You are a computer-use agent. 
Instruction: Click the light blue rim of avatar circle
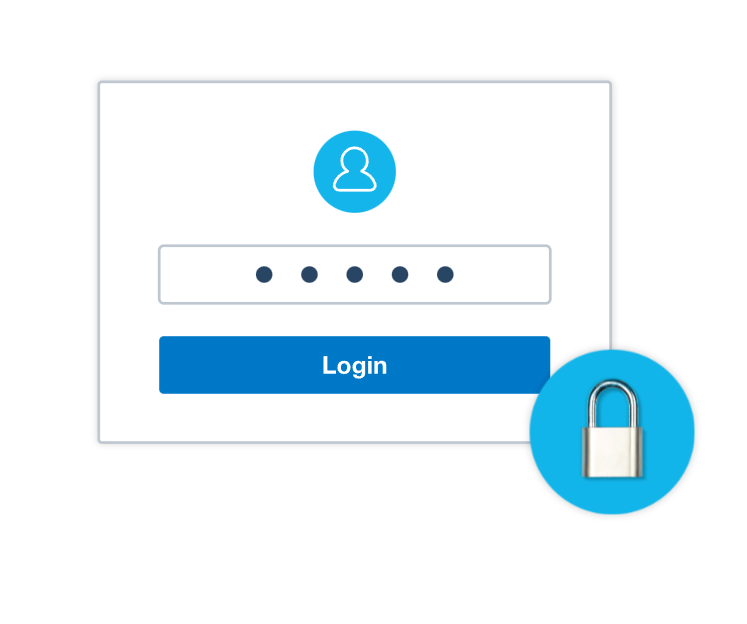click(x=317, y=171)
